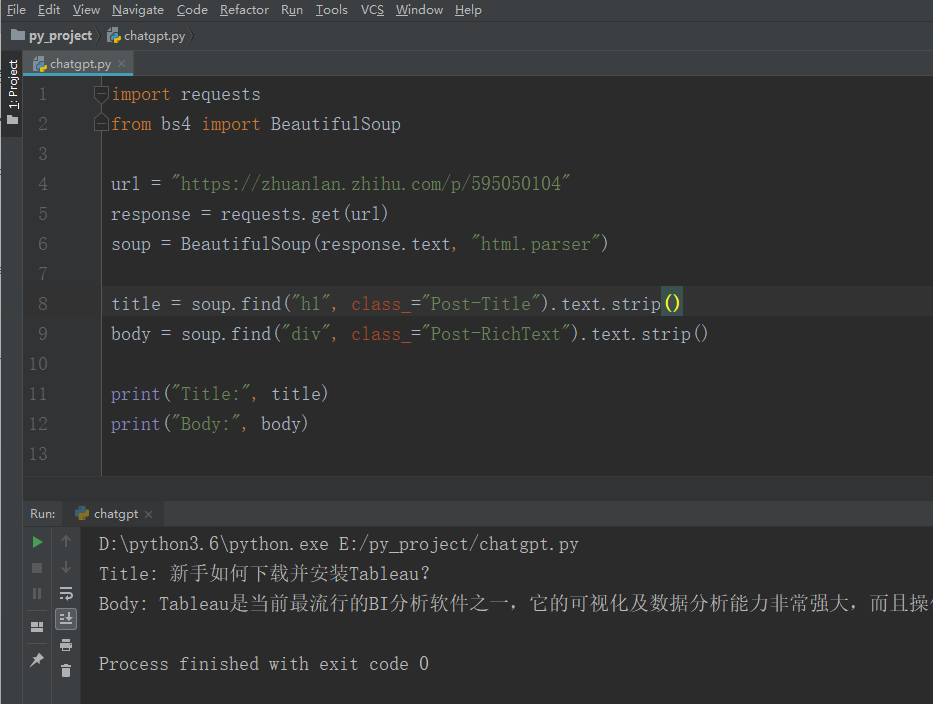Screen dimensions: 933x704
Task: Click the "Body: Tableau是当前最流行" output line
Action: pyautogui.click(x=515, y=603)
